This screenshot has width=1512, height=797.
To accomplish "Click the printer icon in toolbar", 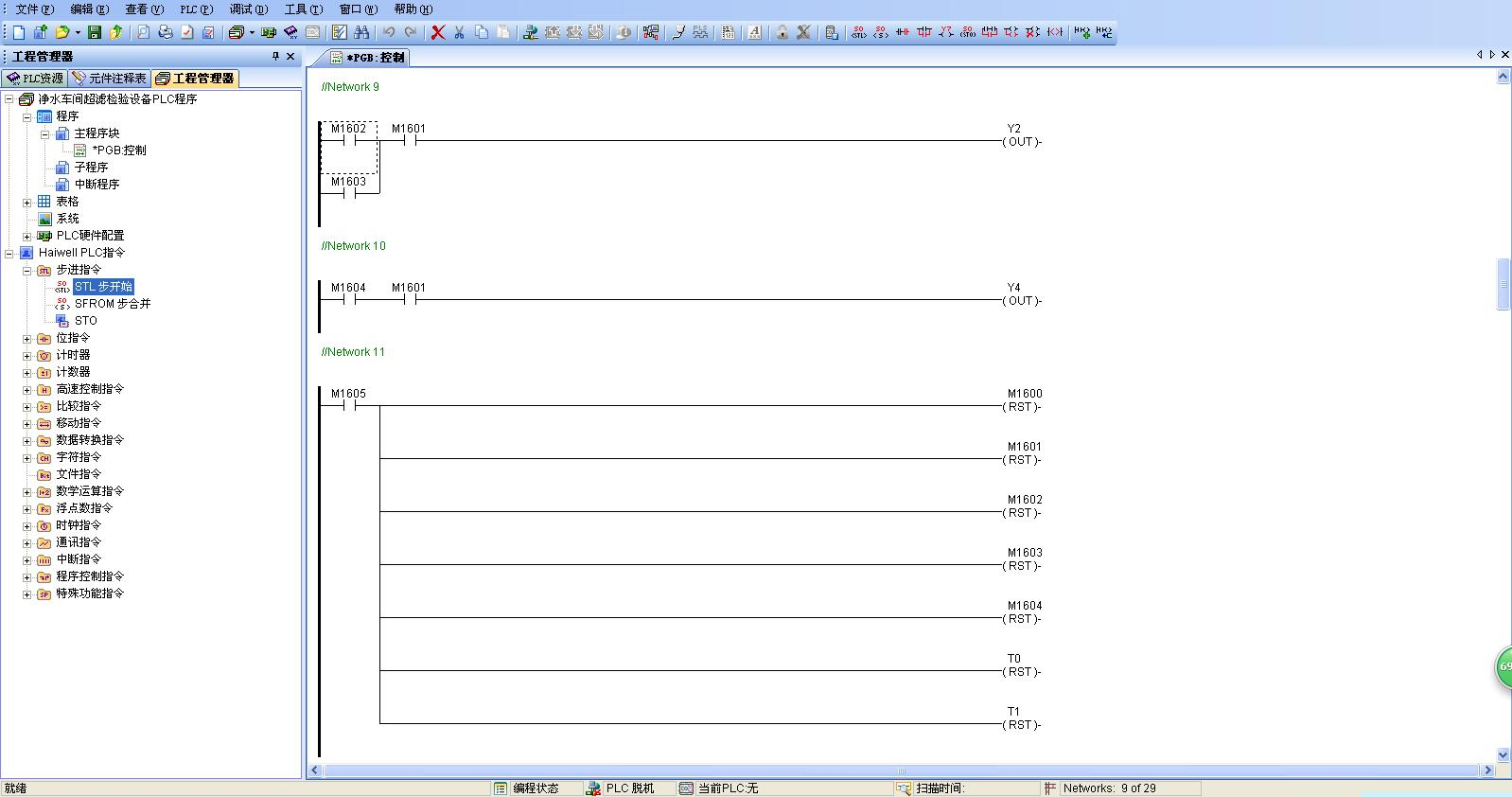I will tap(166, 32).
